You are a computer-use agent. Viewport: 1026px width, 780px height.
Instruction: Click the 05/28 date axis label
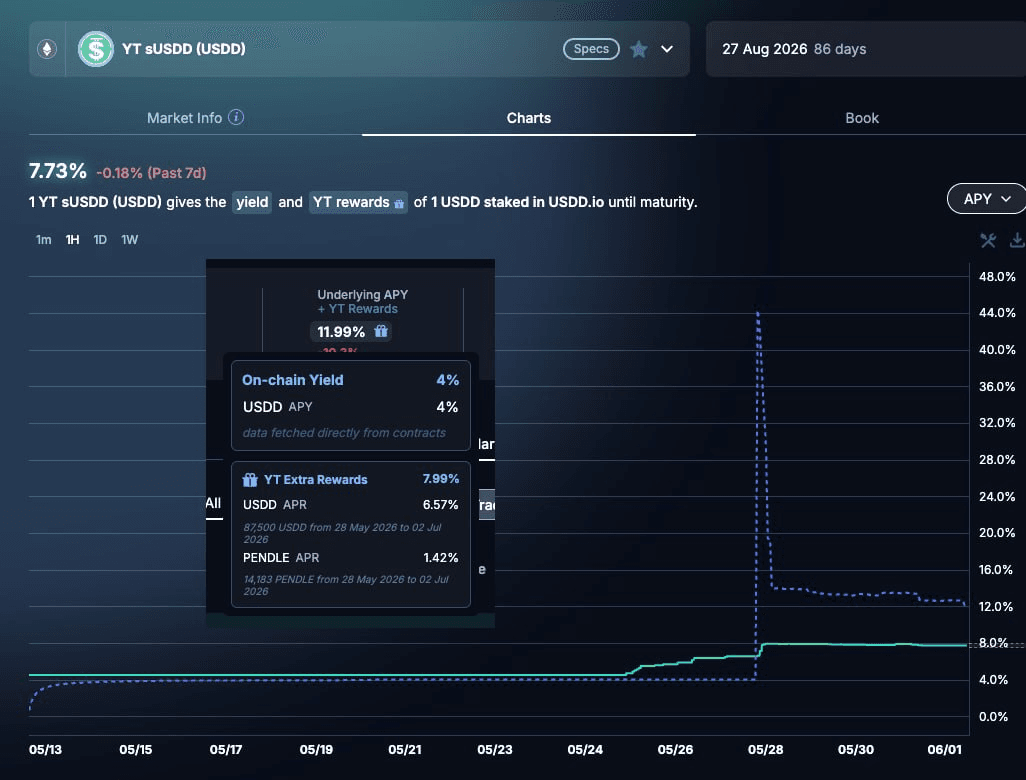pyautogui.click(x=766, y=750)
